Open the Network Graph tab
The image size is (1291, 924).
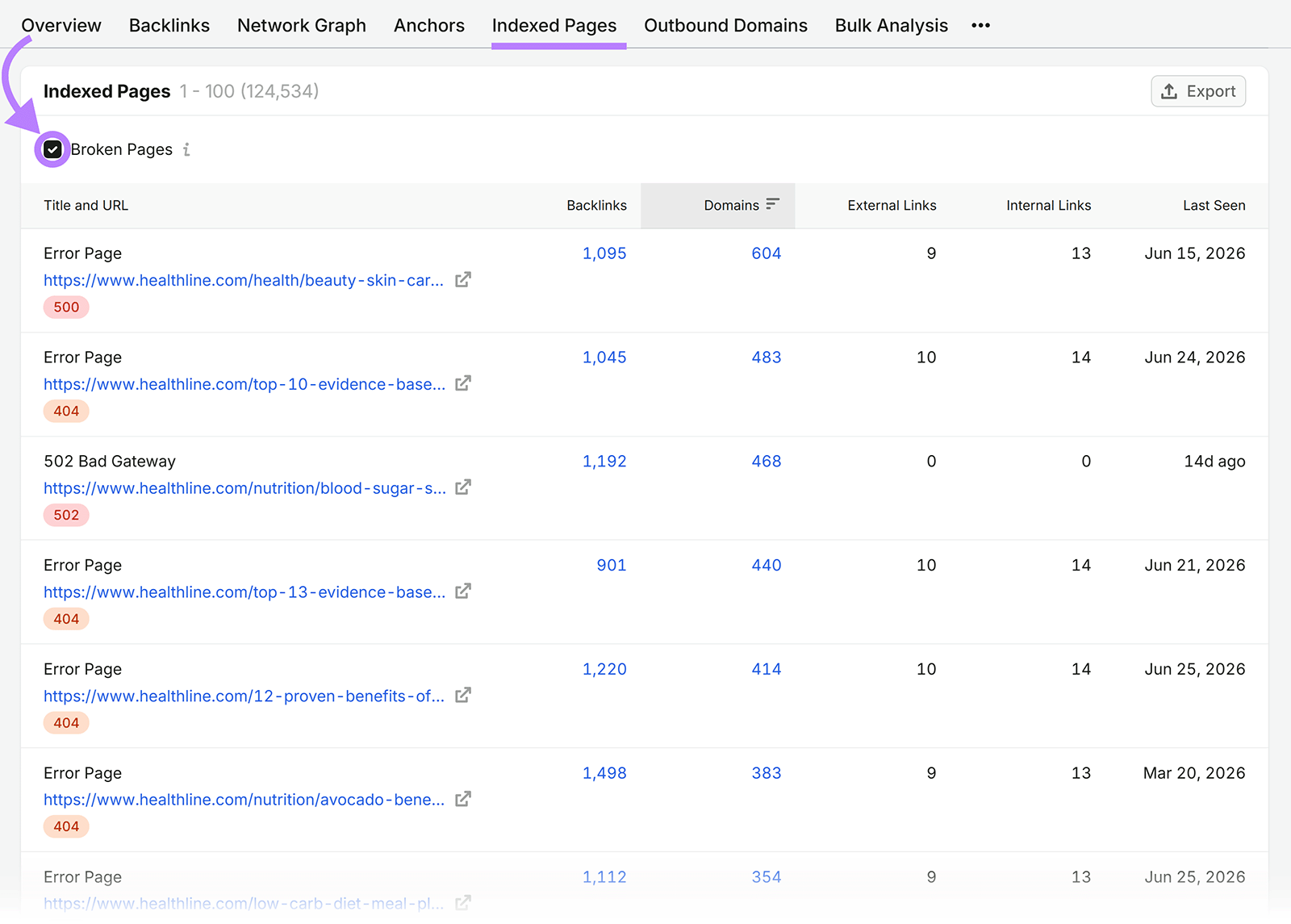pos(302,26)
